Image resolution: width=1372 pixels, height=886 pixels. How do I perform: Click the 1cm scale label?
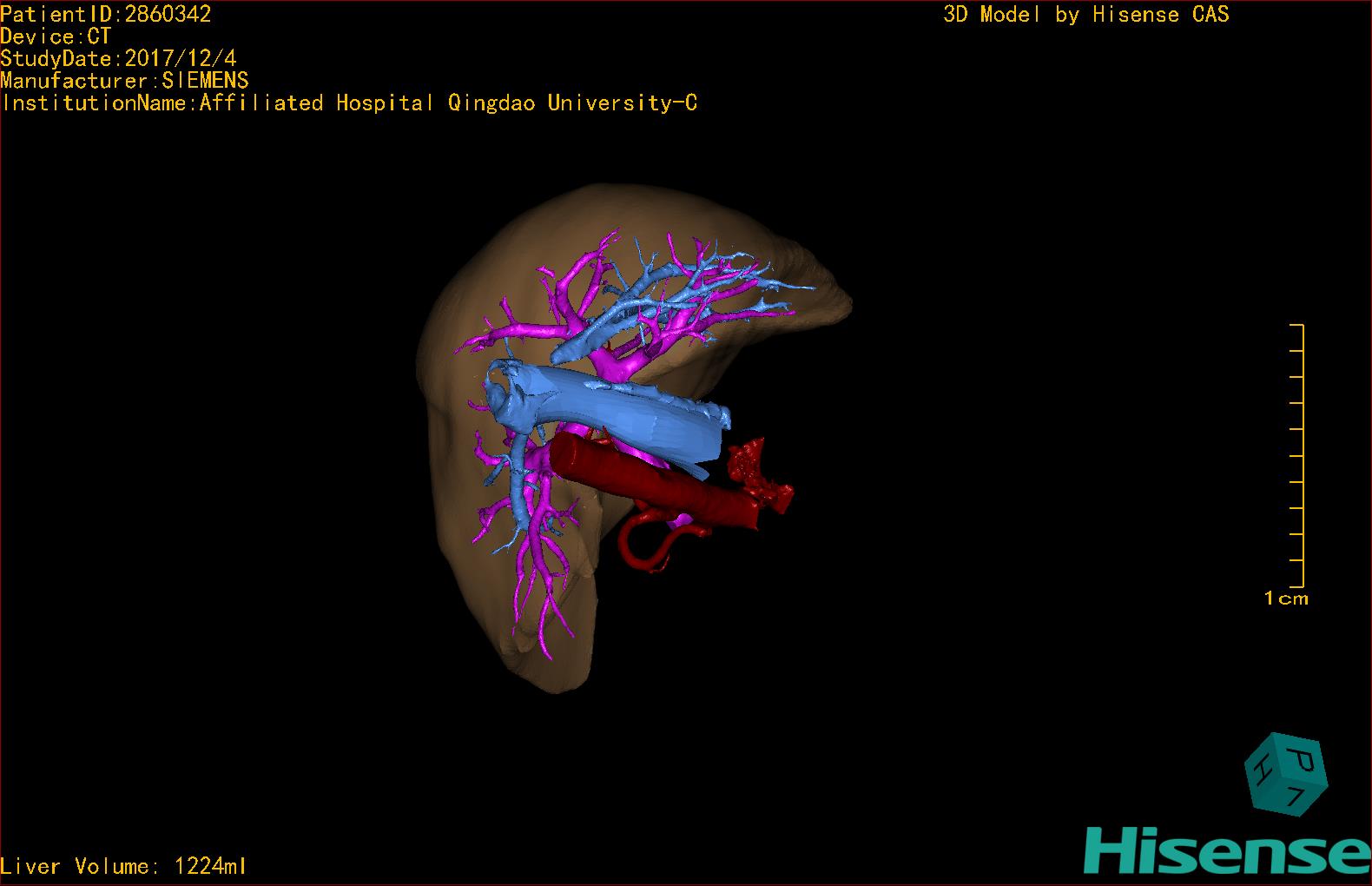point(1286,598)
